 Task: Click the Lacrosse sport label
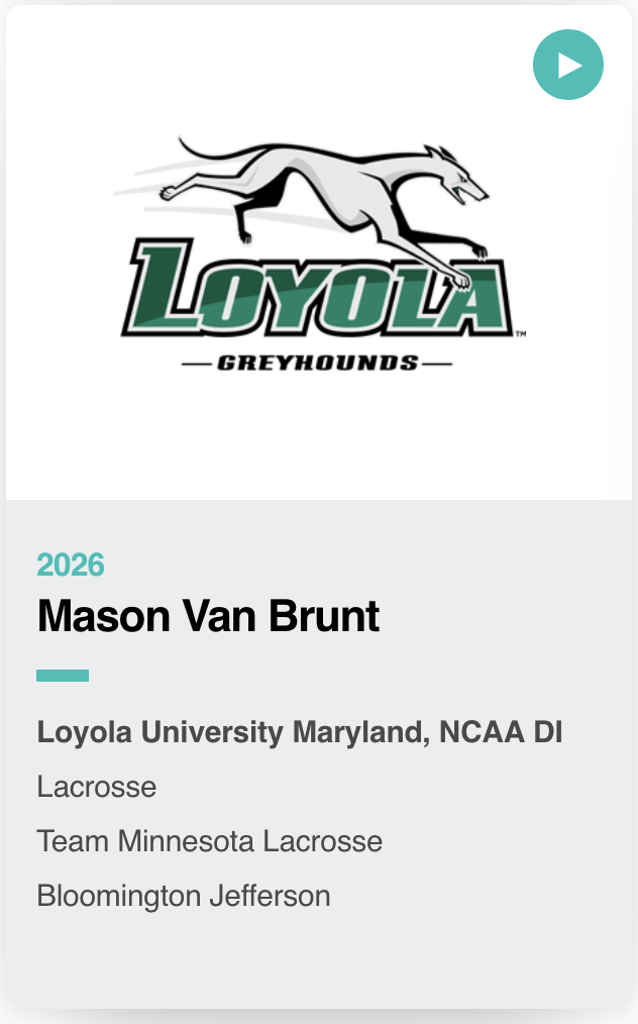pos(96,787)
